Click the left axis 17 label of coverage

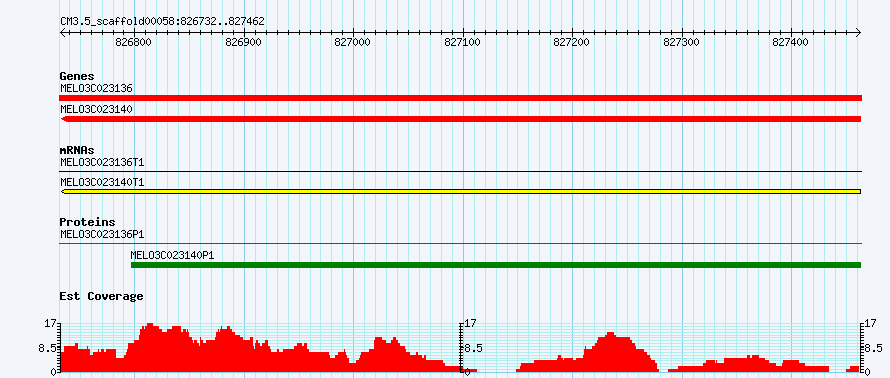pos(51,324)
